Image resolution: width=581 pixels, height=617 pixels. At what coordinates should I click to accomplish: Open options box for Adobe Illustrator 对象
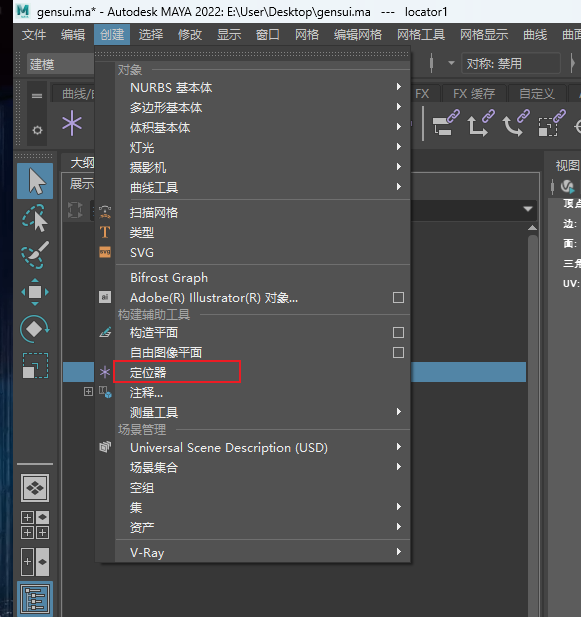coord(398,297)
